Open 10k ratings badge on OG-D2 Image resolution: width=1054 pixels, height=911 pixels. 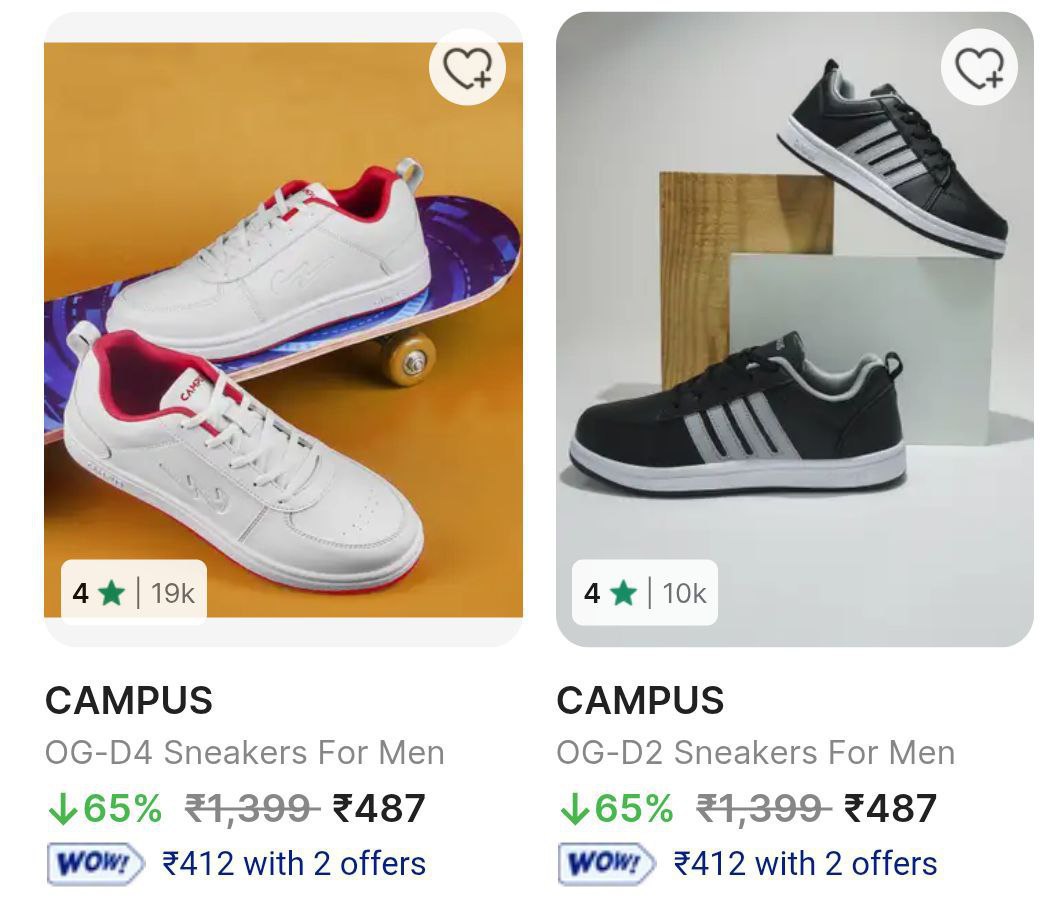point(684,594)
